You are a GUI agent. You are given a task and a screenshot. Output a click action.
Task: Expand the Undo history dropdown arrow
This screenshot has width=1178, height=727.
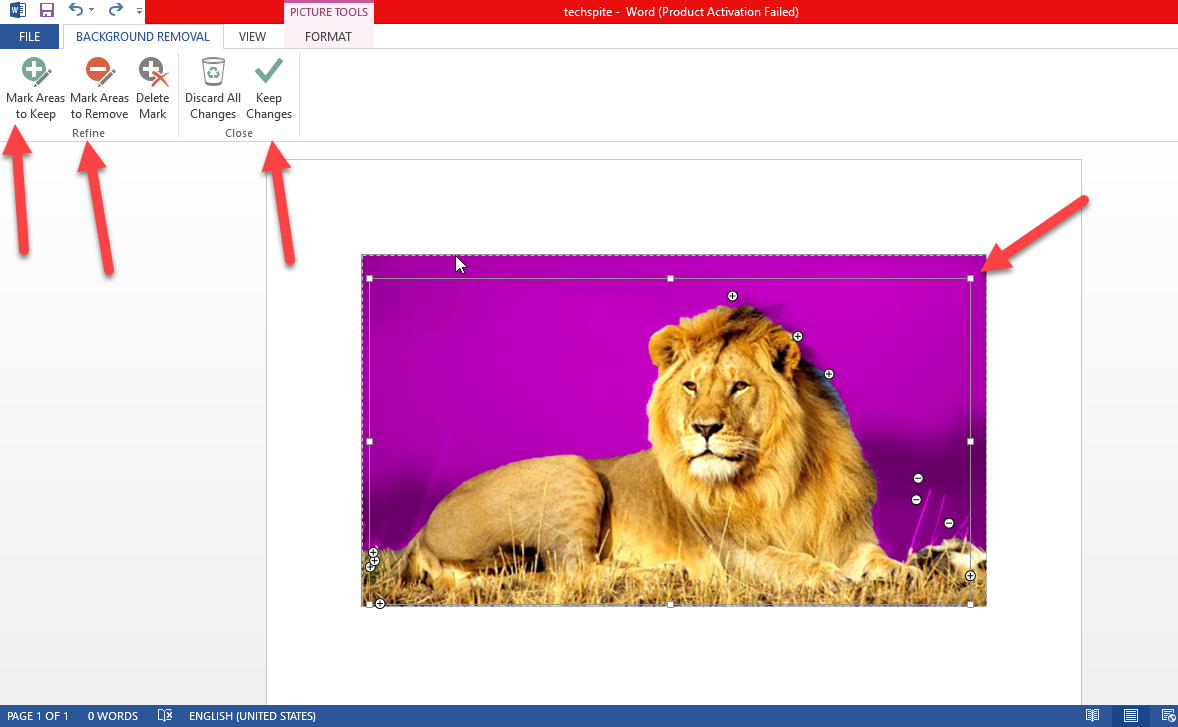point(92,11)
